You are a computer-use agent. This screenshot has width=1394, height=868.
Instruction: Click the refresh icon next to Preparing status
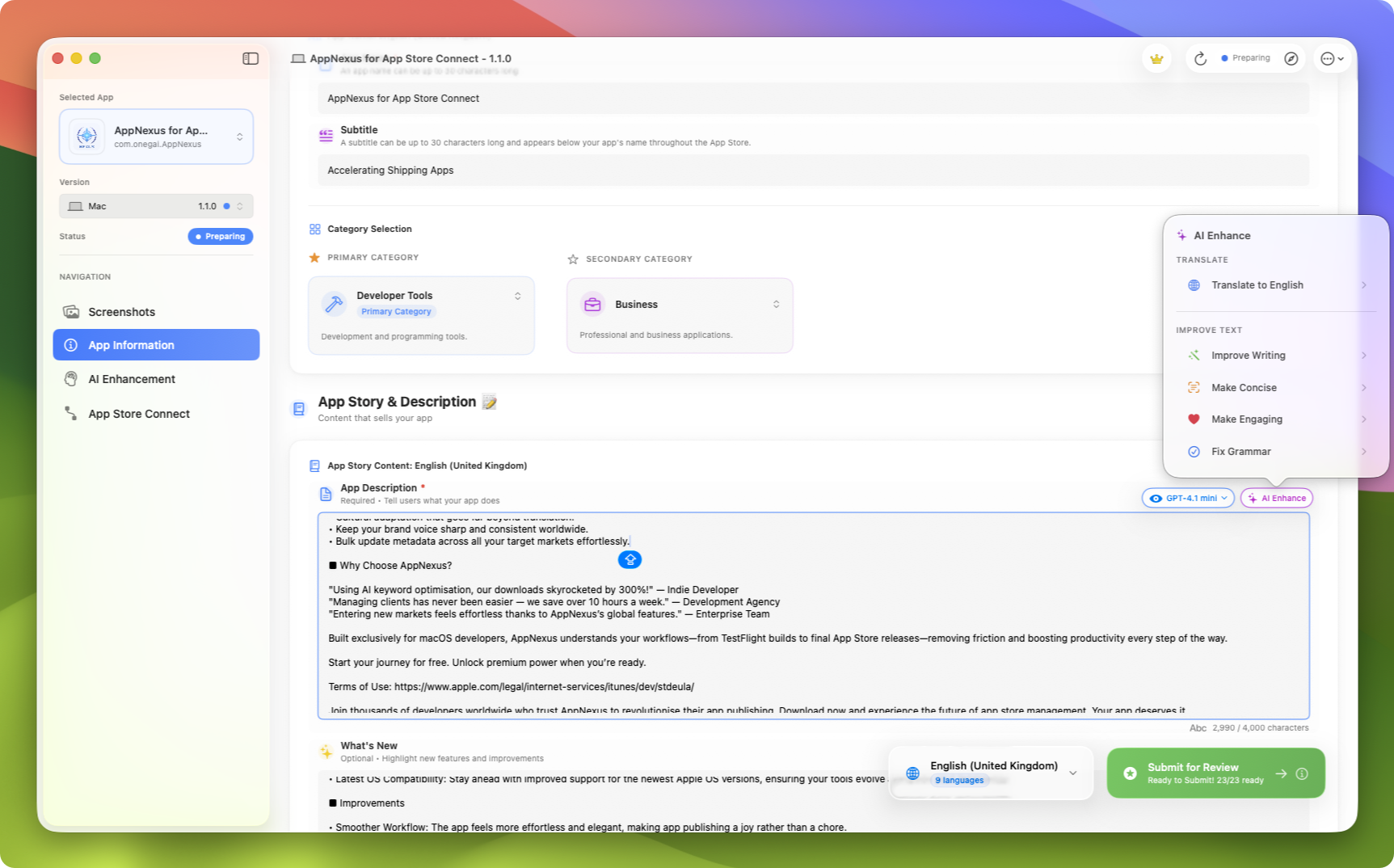1199,58
